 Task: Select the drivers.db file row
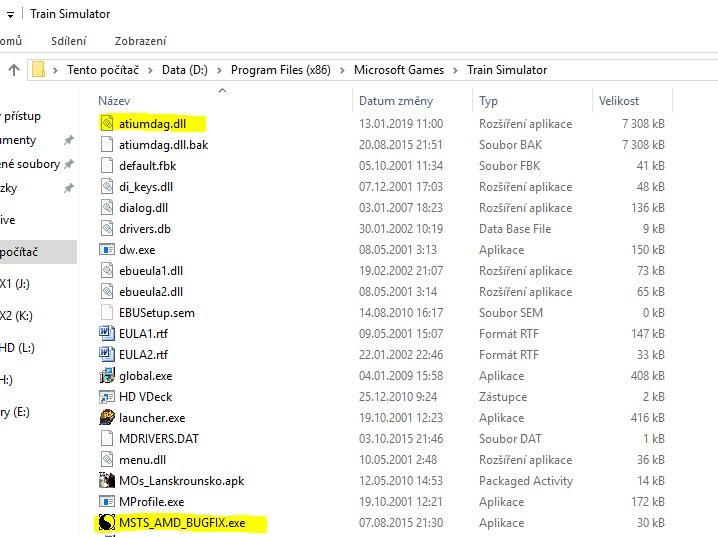[x=145, y=229]
